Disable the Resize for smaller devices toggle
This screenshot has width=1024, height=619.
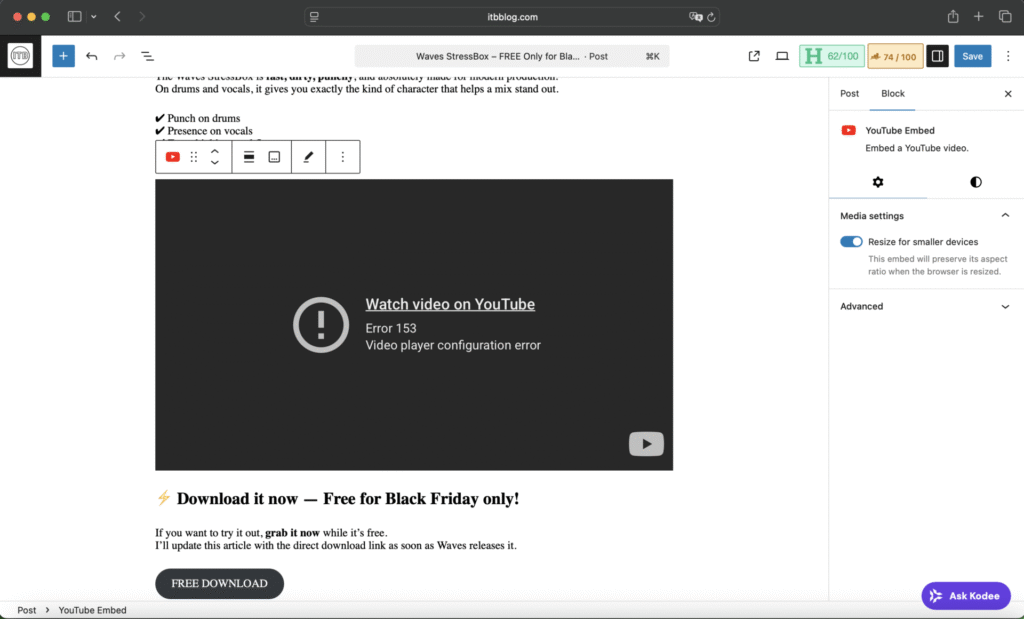coord(851,241)
